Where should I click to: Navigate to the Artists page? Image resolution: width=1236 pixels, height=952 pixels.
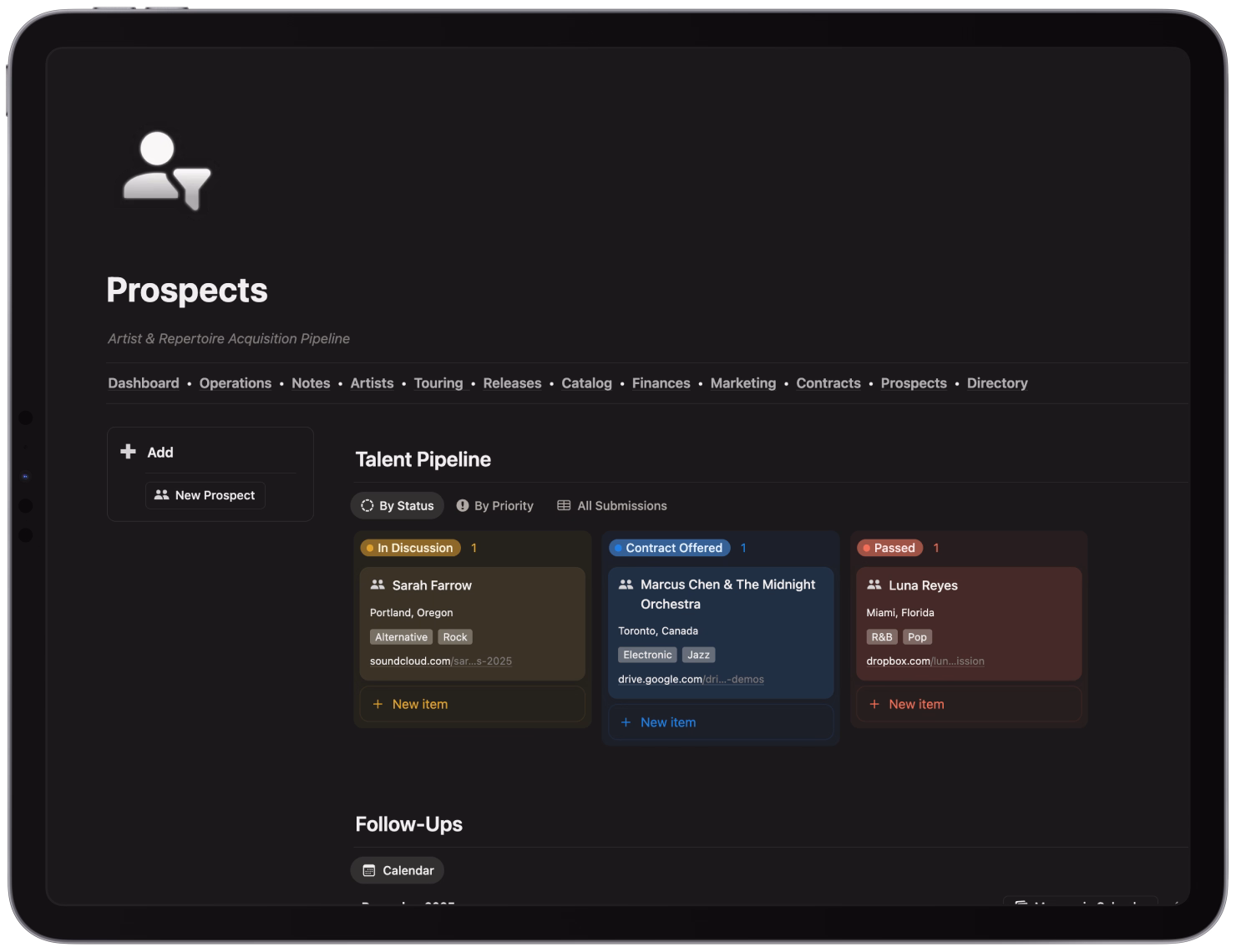point(372,383)
